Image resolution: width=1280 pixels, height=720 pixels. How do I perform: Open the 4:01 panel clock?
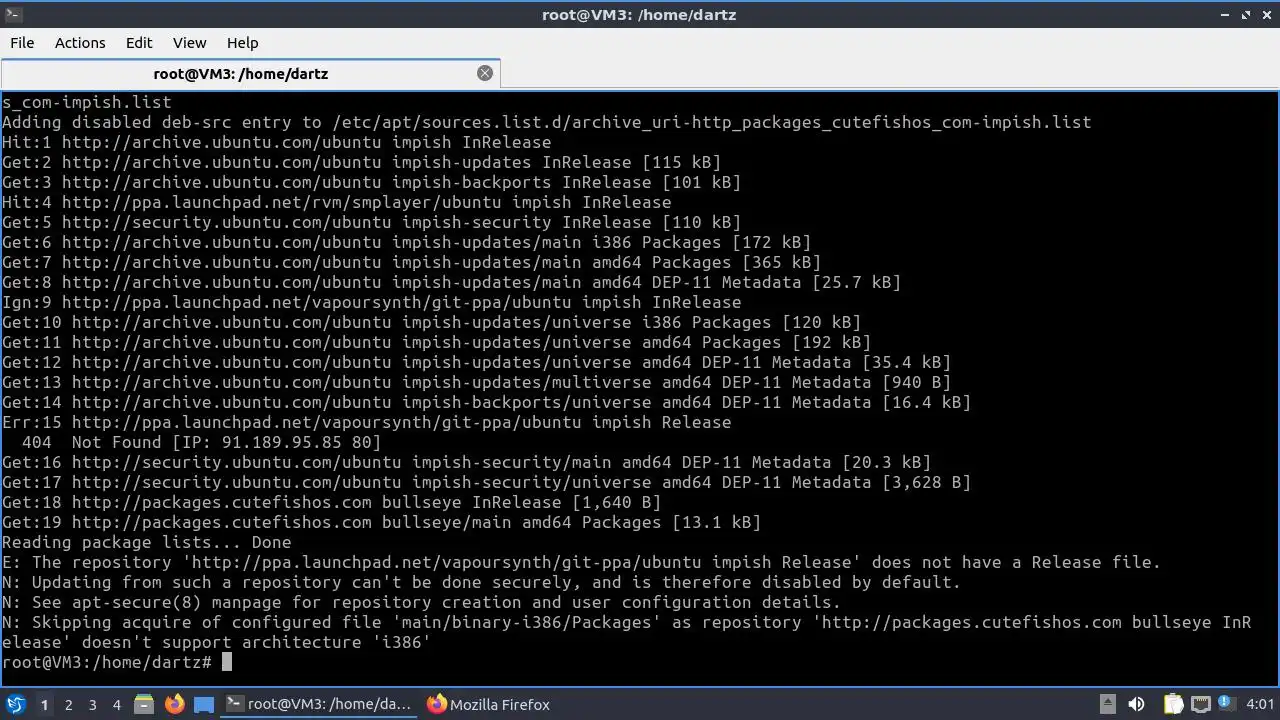tap(1261, 705)
